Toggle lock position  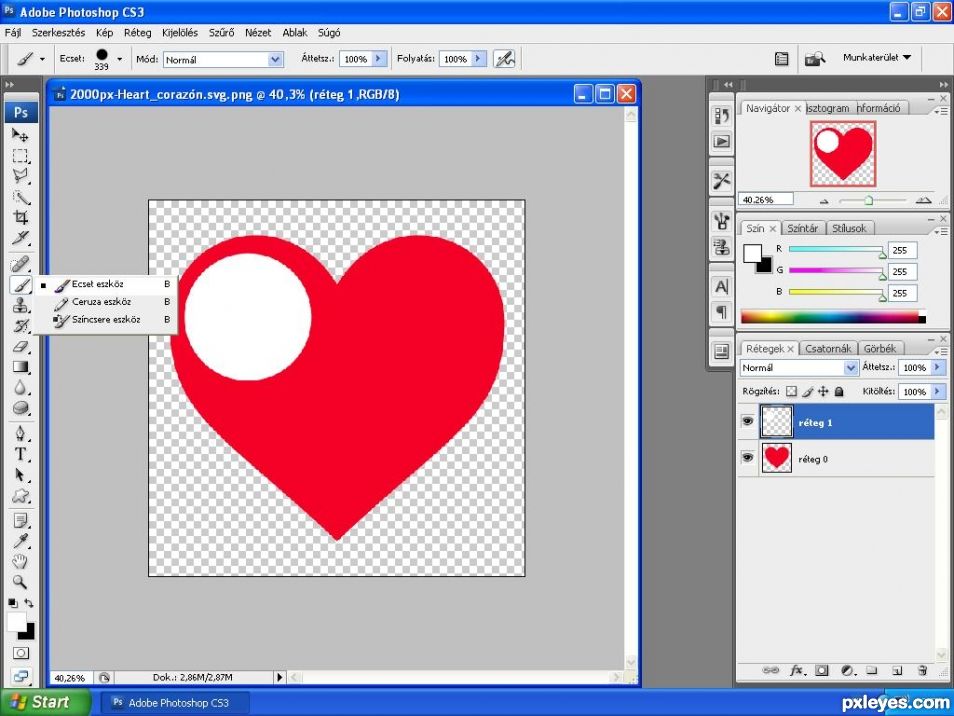(823, 391)
